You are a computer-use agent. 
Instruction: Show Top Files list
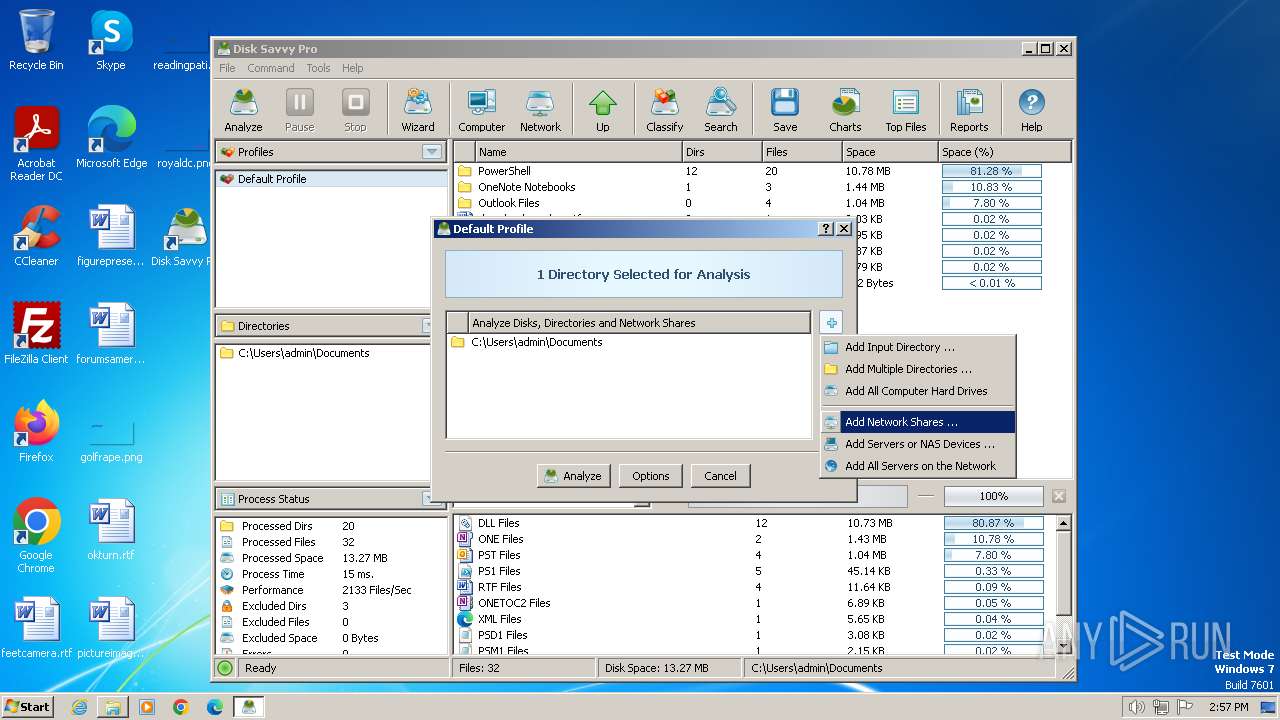pos(906,110)
